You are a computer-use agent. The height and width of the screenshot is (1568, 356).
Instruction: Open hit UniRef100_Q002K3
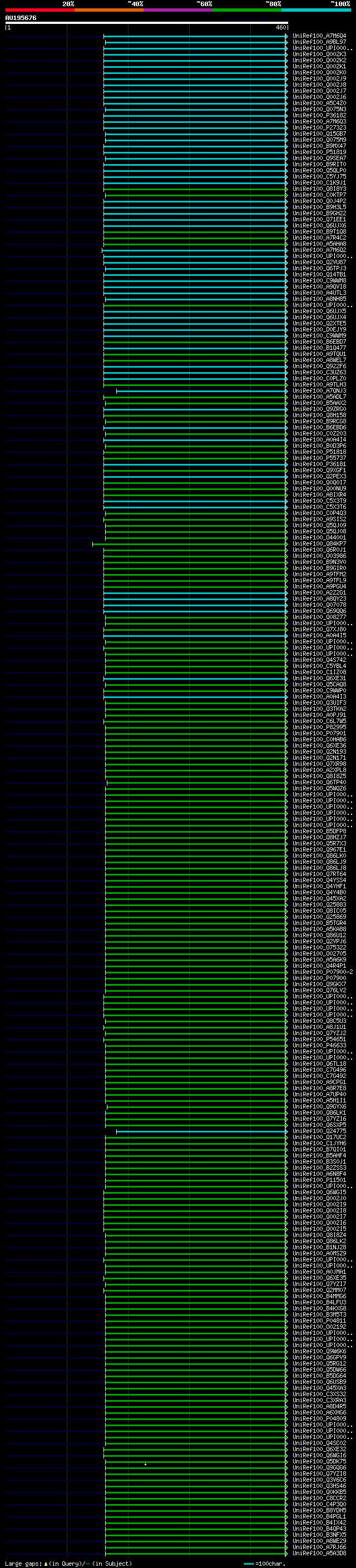(x=319, y=54)
